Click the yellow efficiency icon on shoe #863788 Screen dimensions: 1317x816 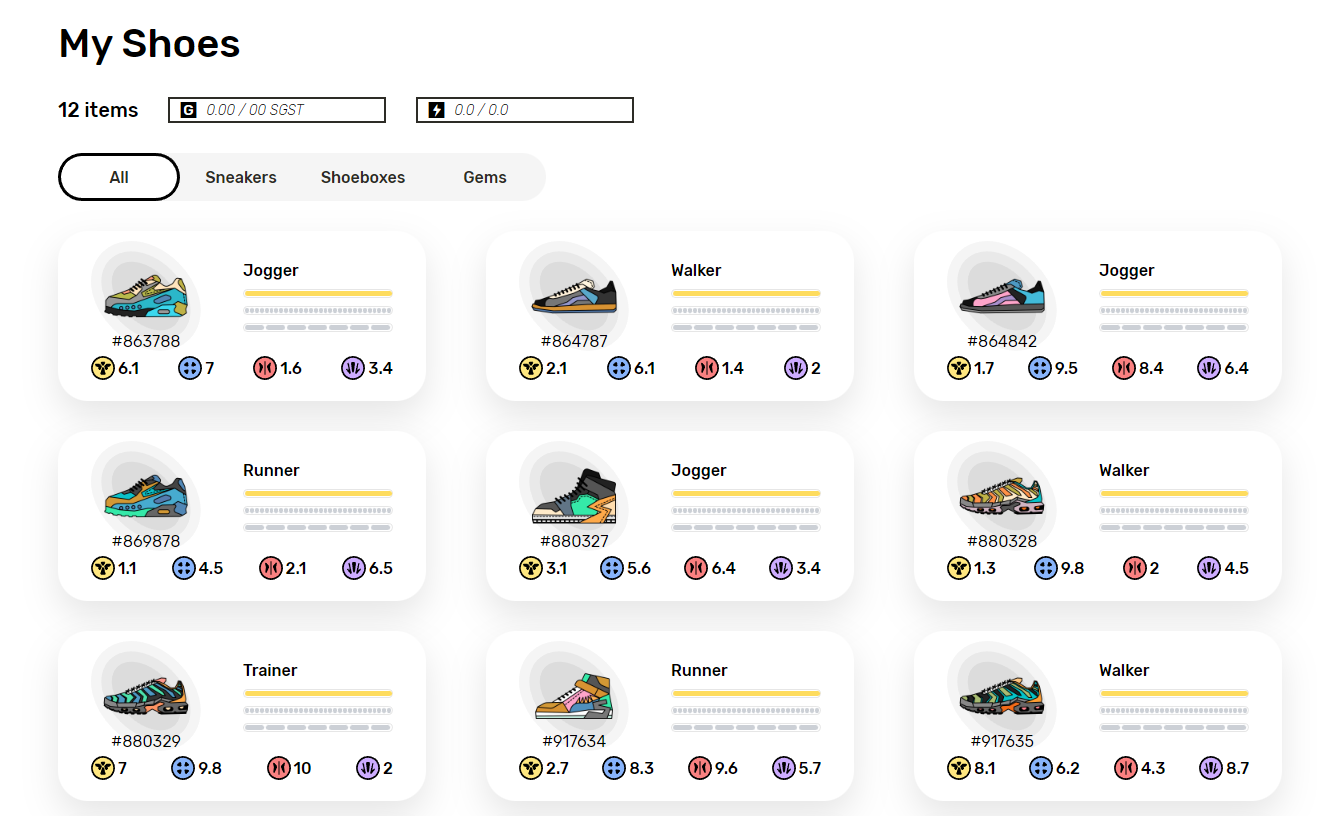pyautogui.click(x=102, y=368)
